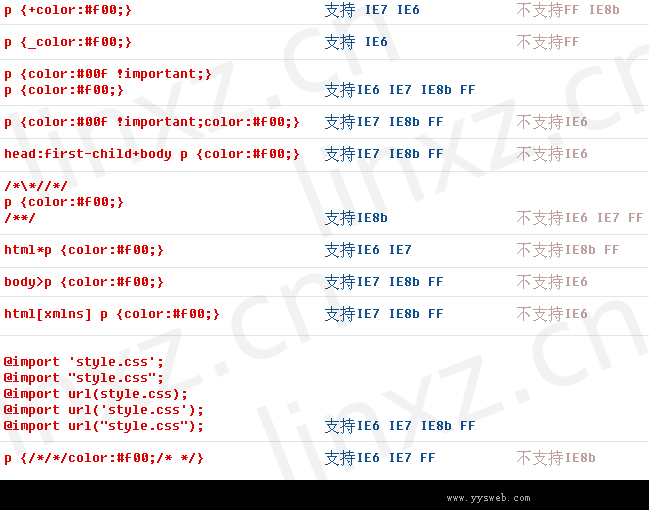Click the line '@import url("style.css");'
649x510 pixels.
click(x=104, y=426)
